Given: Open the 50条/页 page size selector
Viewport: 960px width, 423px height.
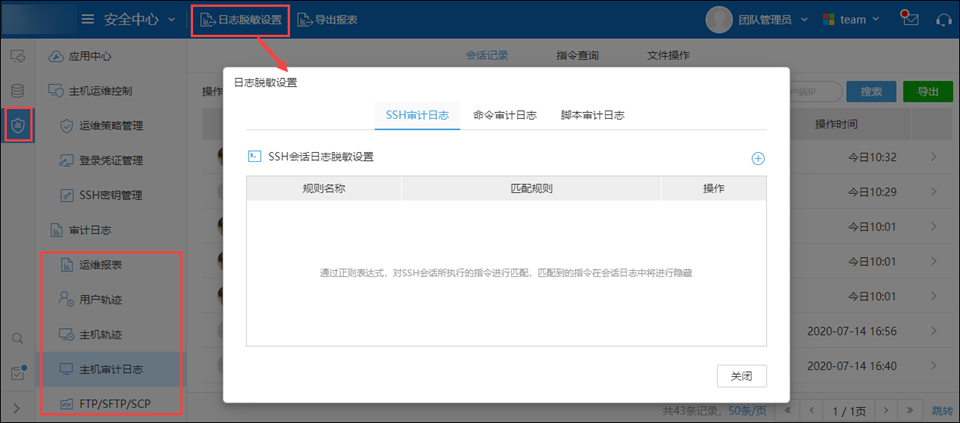Looking at the screenshot, I should (749, 410).
